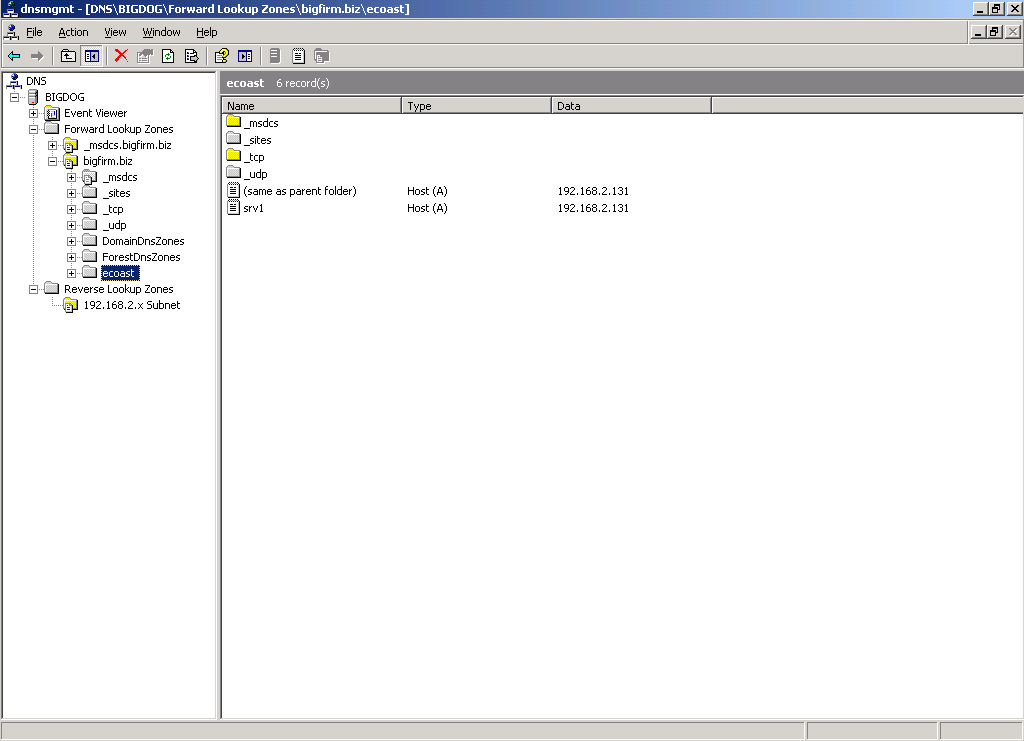Click the _udp folder icon in list
The image size is (1024, 741).
[x=234, y=173]
